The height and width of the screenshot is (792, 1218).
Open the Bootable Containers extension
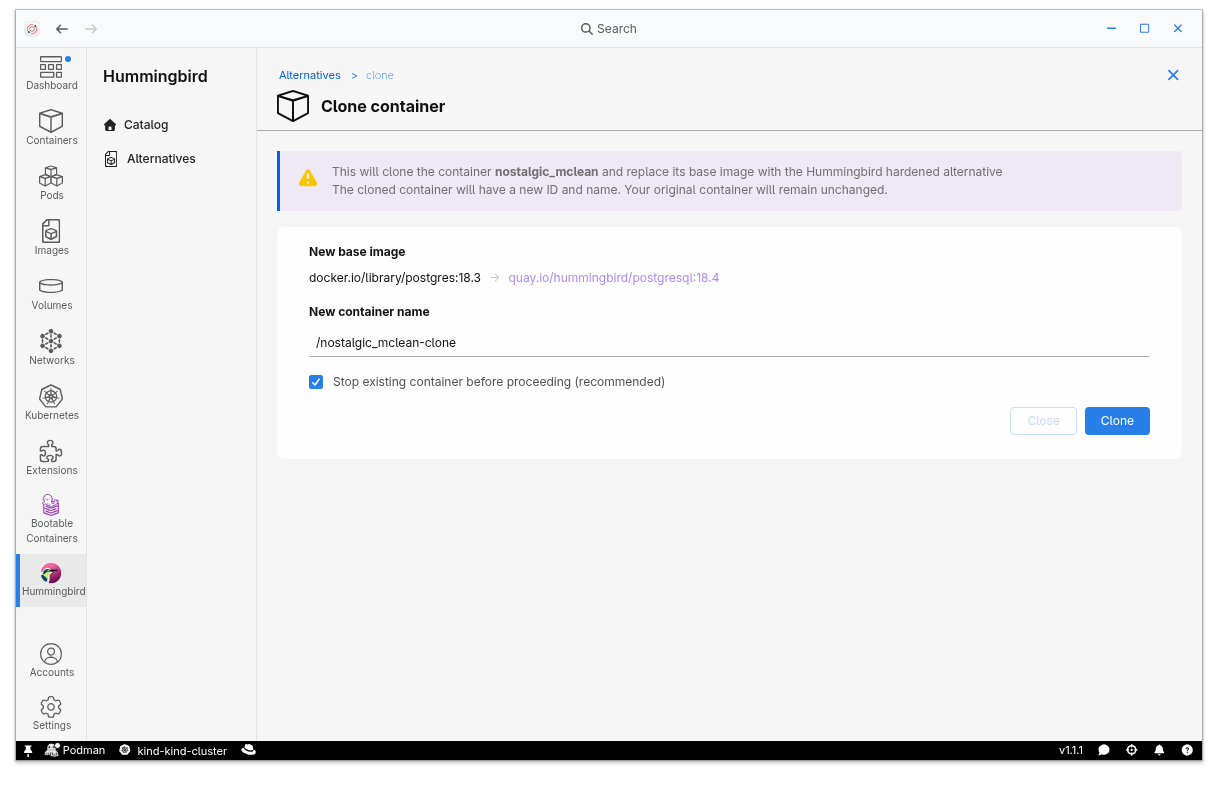(51, 519)
